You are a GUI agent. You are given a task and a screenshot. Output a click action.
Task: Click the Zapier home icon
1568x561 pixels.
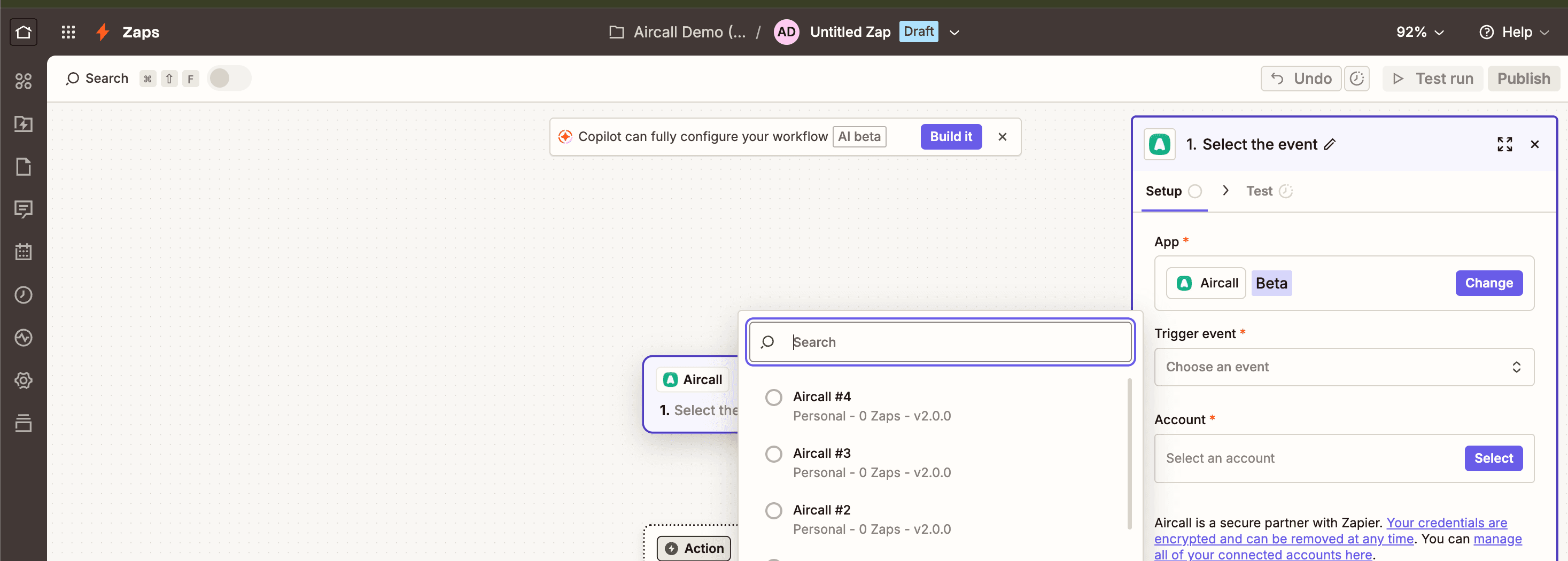pos(23,32)
